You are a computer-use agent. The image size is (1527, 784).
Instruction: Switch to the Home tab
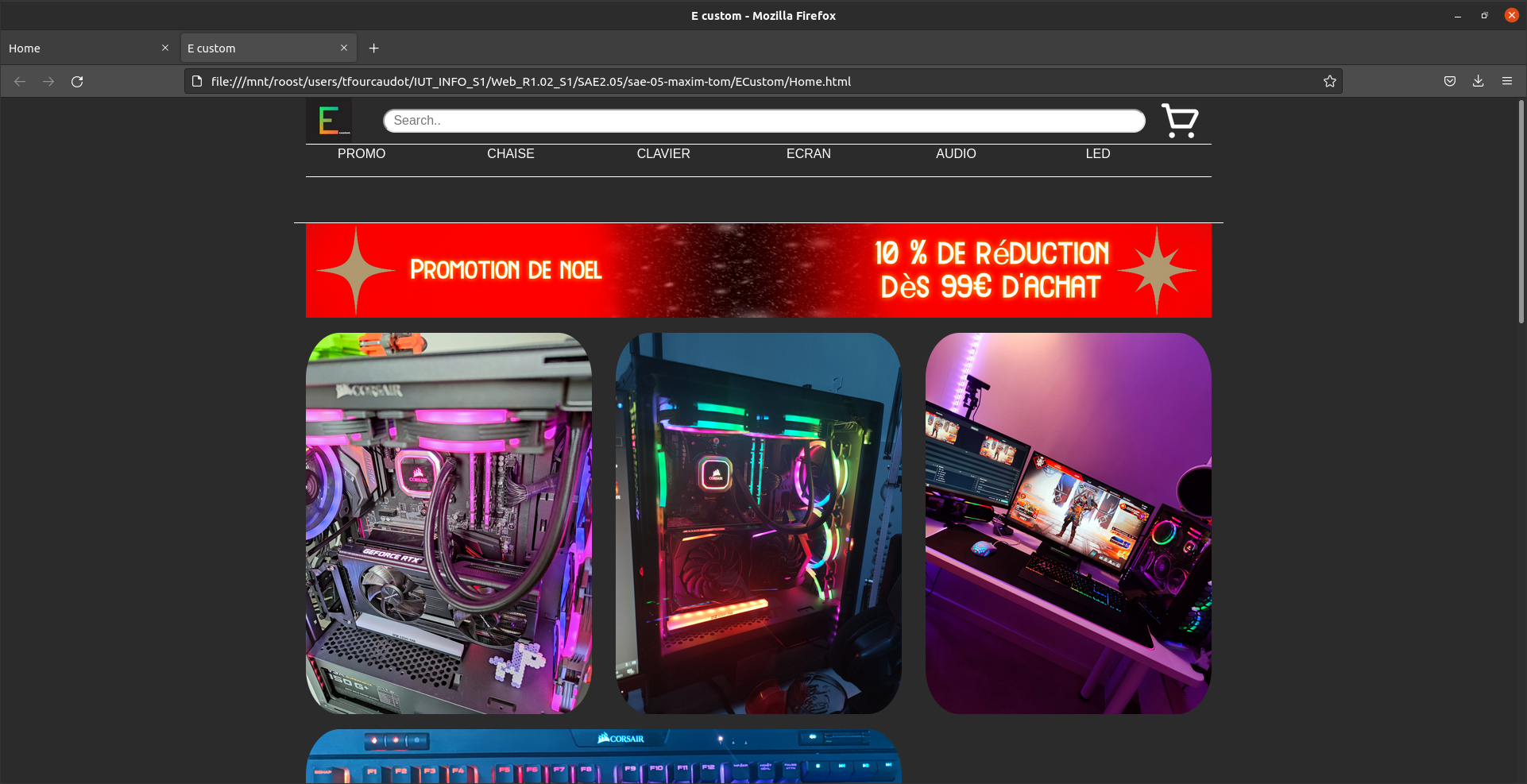pyautogui.click(x=79, y=48)
